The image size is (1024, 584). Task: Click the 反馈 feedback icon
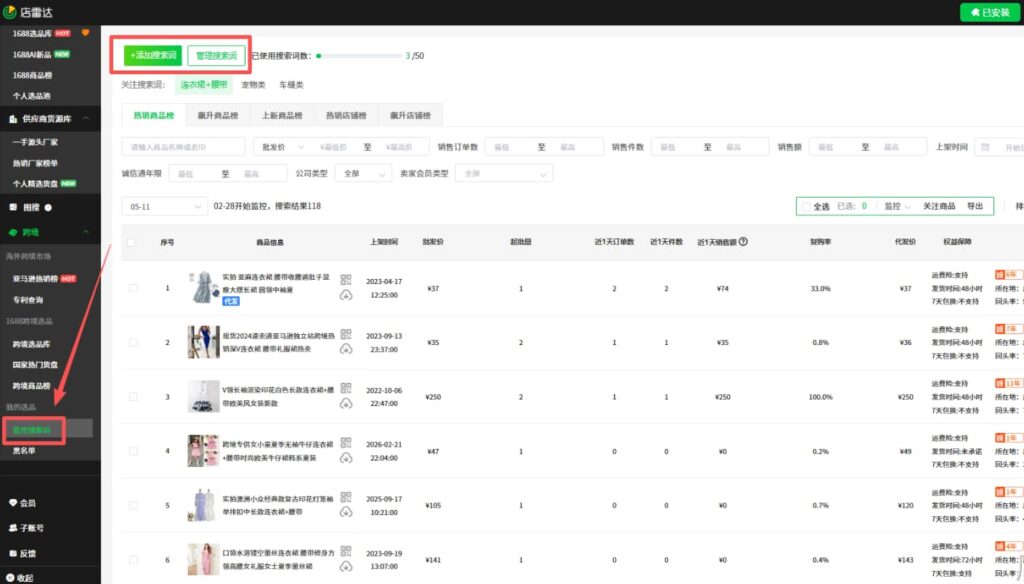point(12,553)
